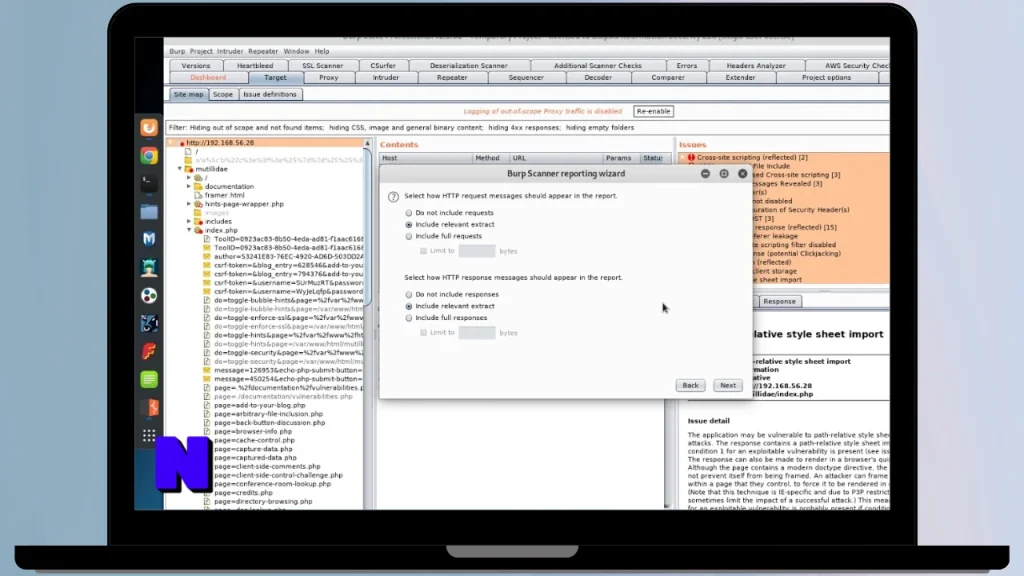
Task: Select Include full responses option
Action: point(409,318)
